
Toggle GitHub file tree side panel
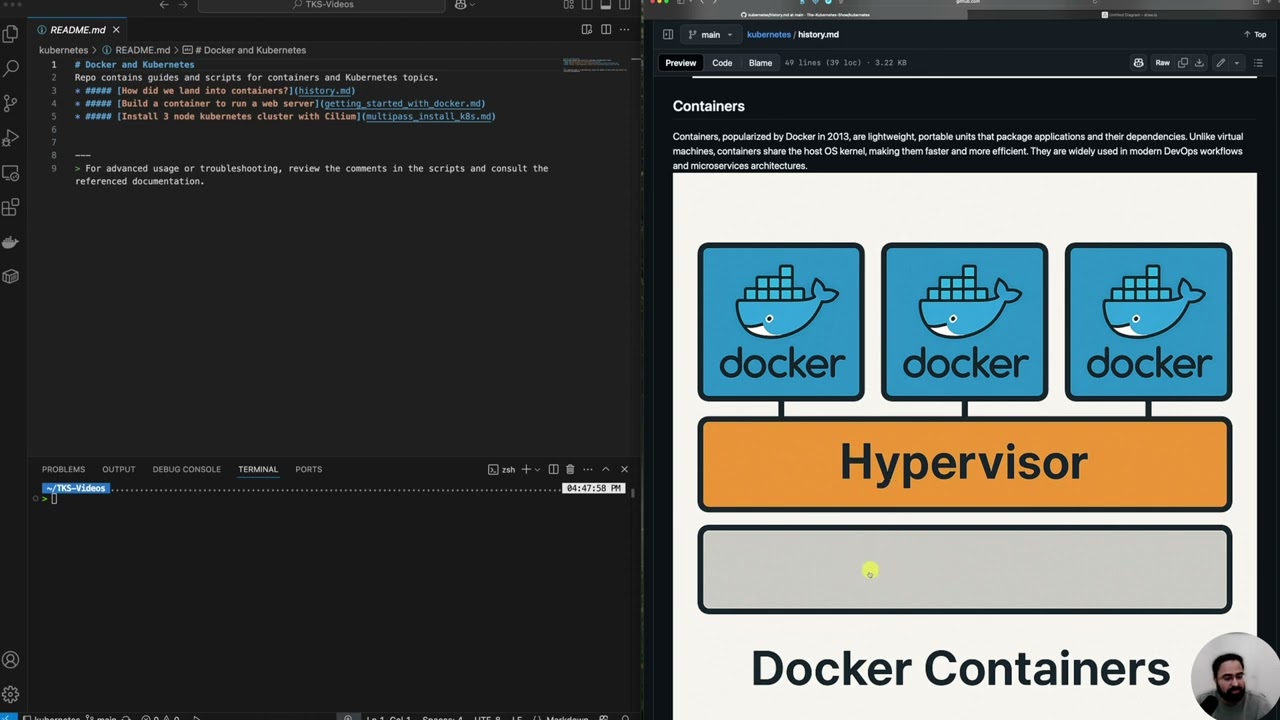click(668, 35)
